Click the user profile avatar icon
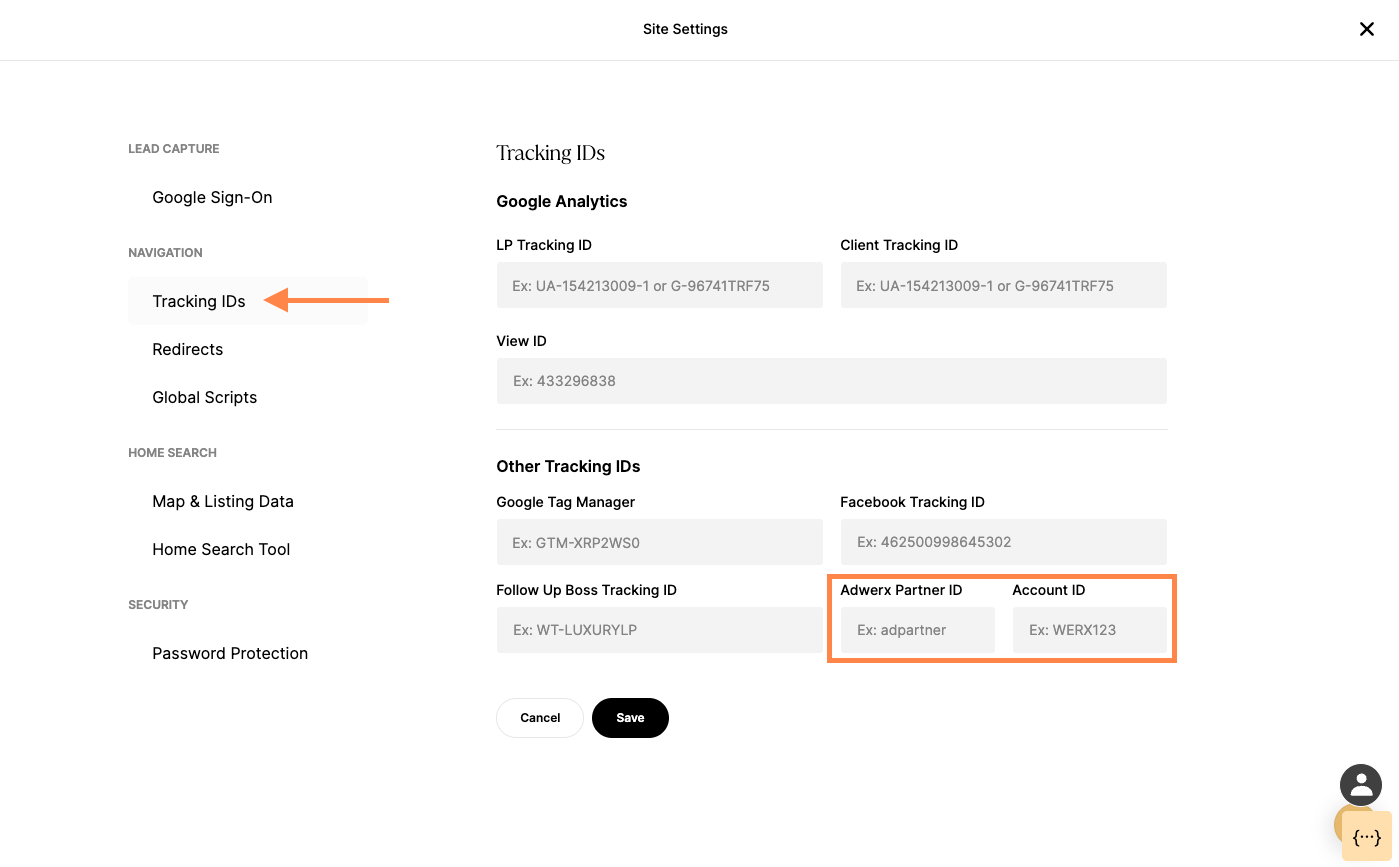 [x=1360, y=786]
